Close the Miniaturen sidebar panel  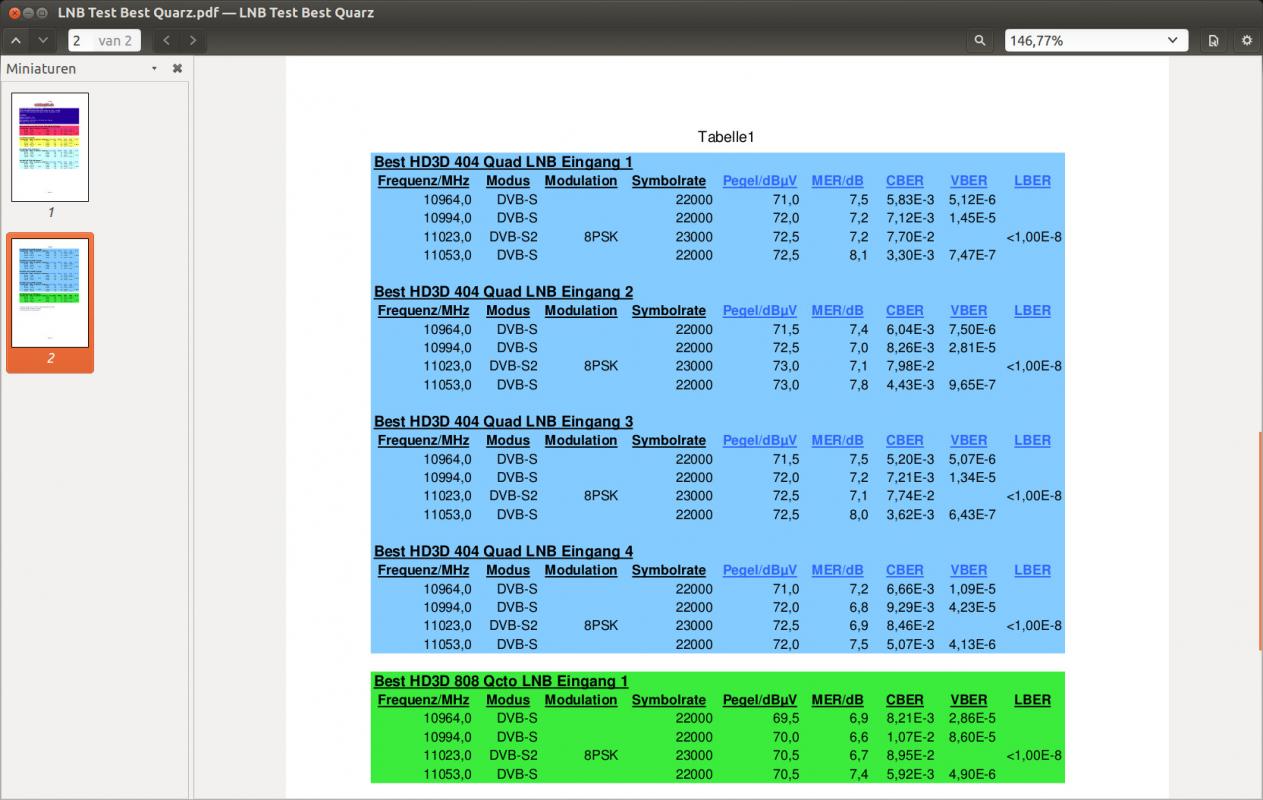(x=177, y=69)
